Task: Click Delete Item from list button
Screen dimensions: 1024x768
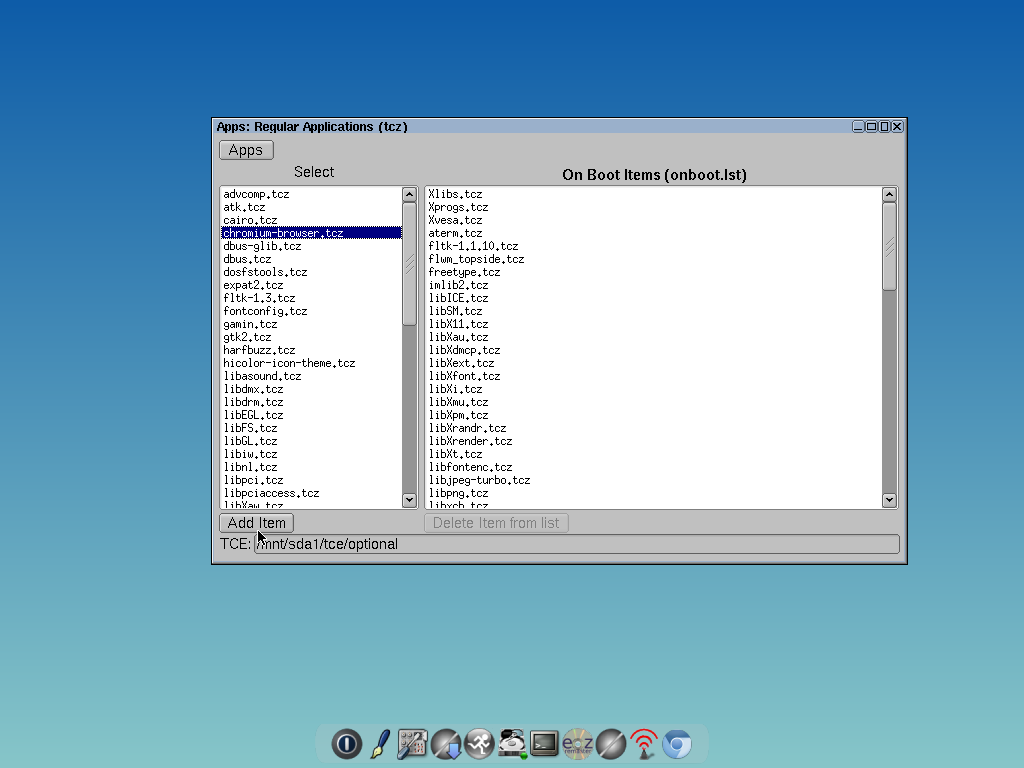Action: tap(496, 522)
